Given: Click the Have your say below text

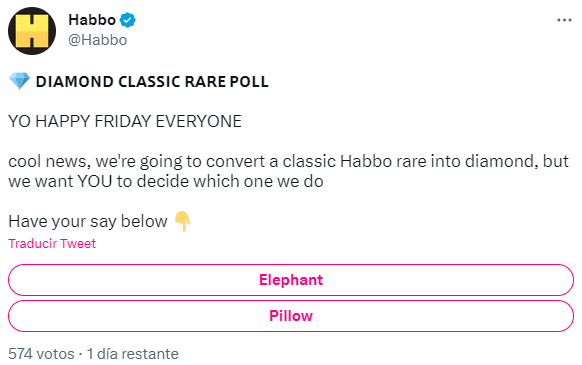Looking at the screenshot, I should [88, 221].
